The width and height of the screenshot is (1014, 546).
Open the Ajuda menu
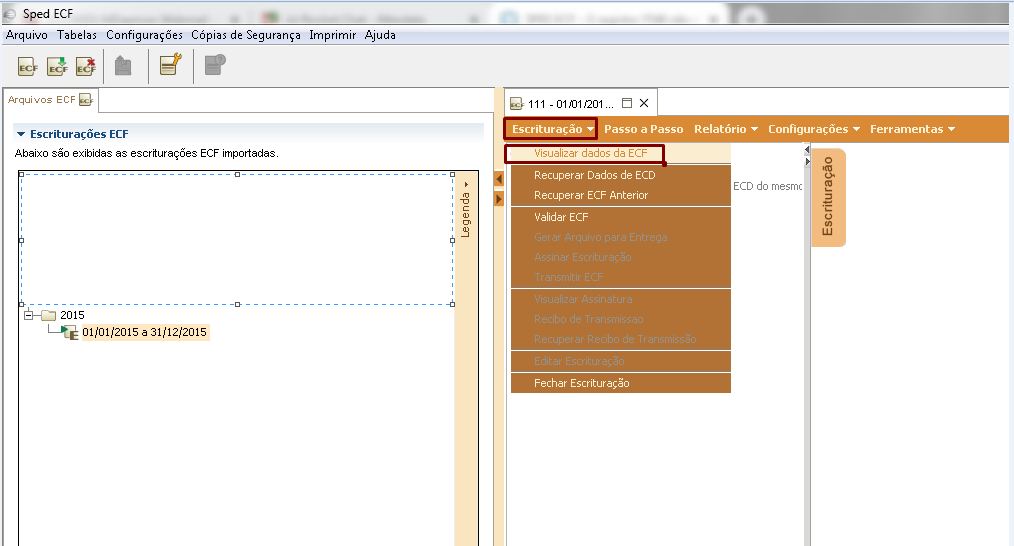pyautogui.click(x=380, y=35)
